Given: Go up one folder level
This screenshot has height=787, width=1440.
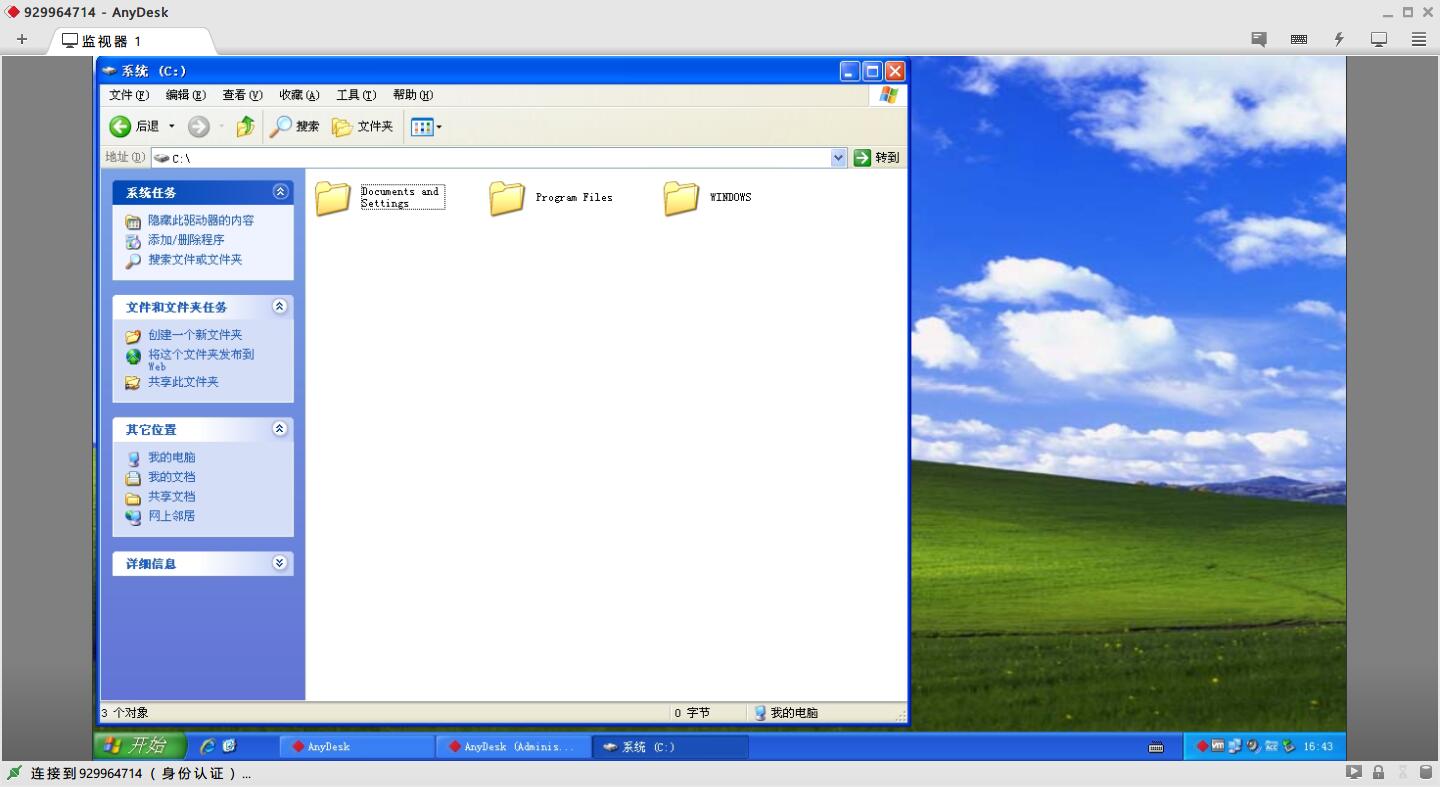Looking at the screenshot, I should [x=245, y=126].
